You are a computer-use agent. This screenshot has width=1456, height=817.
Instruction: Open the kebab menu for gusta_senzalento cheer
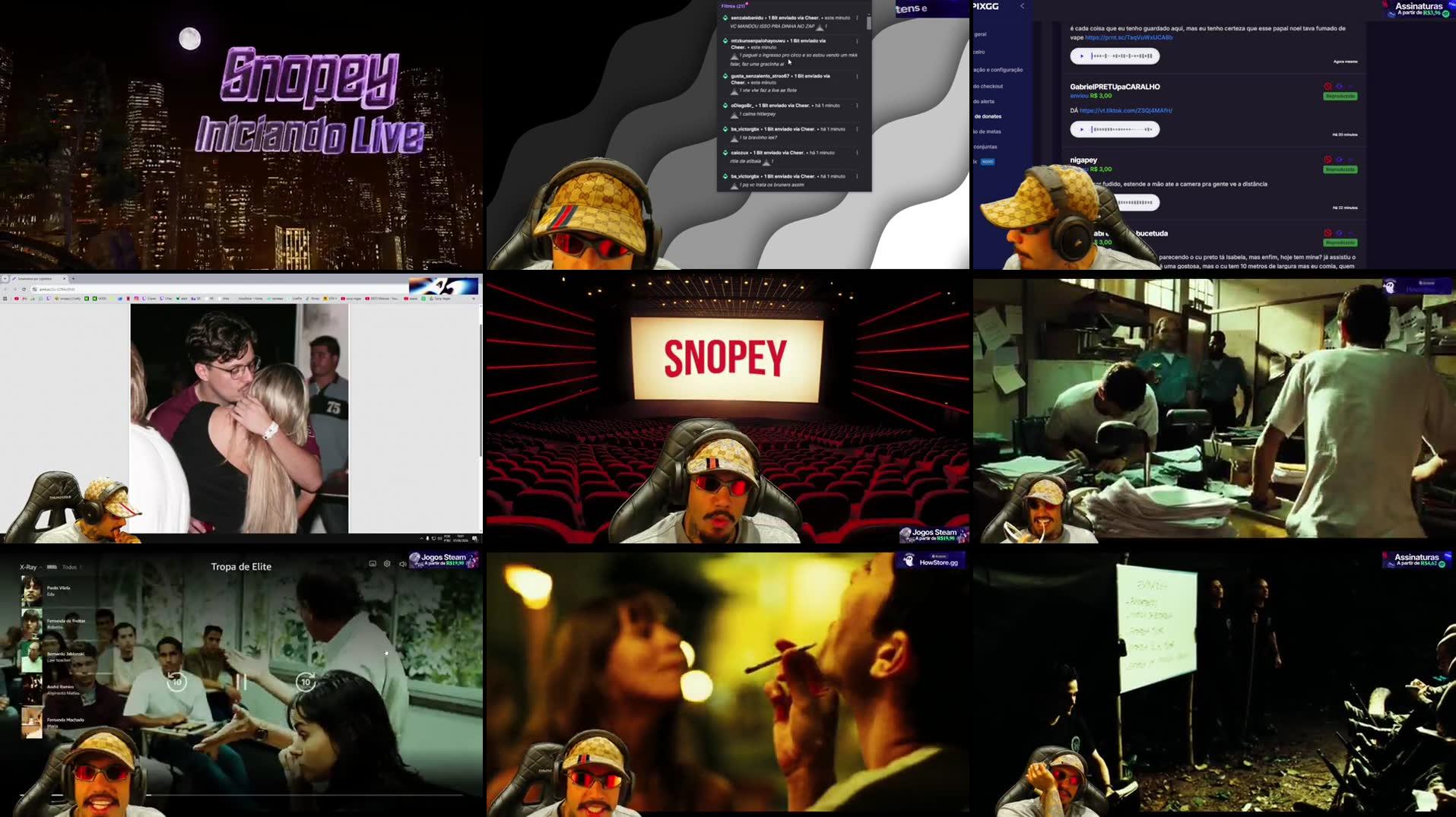click(x=857, y=76)
